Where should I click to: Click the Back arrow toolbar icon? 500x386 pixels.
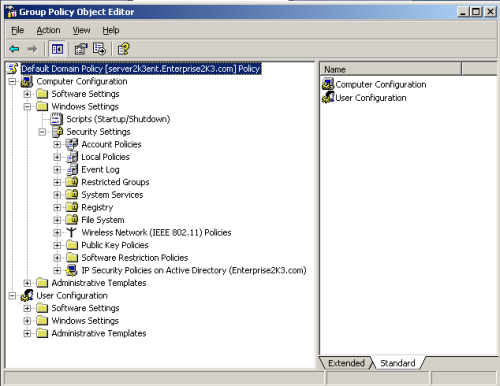point(14,49)
